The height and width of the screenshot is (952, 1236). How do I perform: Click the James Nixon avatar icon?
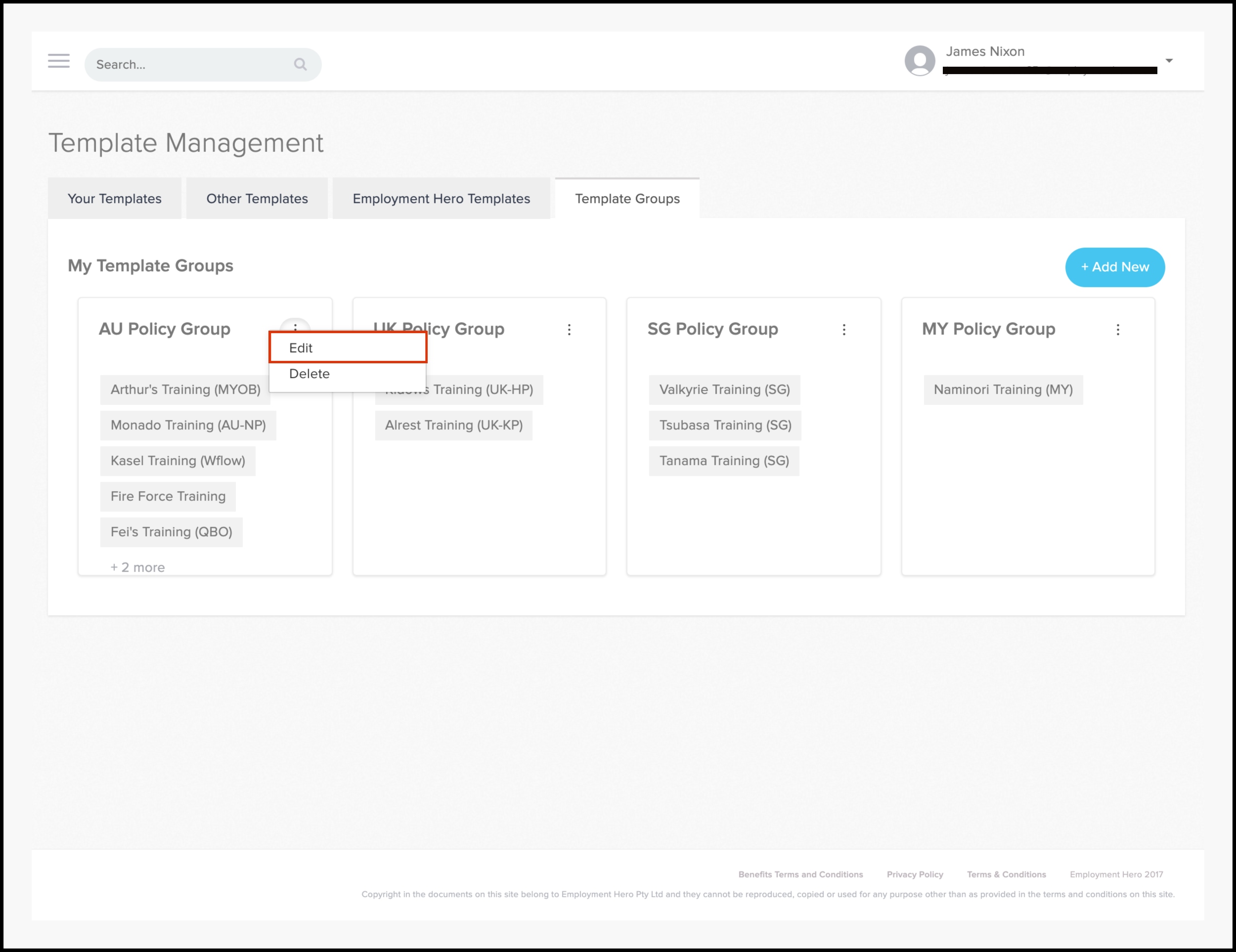(919, 60)
